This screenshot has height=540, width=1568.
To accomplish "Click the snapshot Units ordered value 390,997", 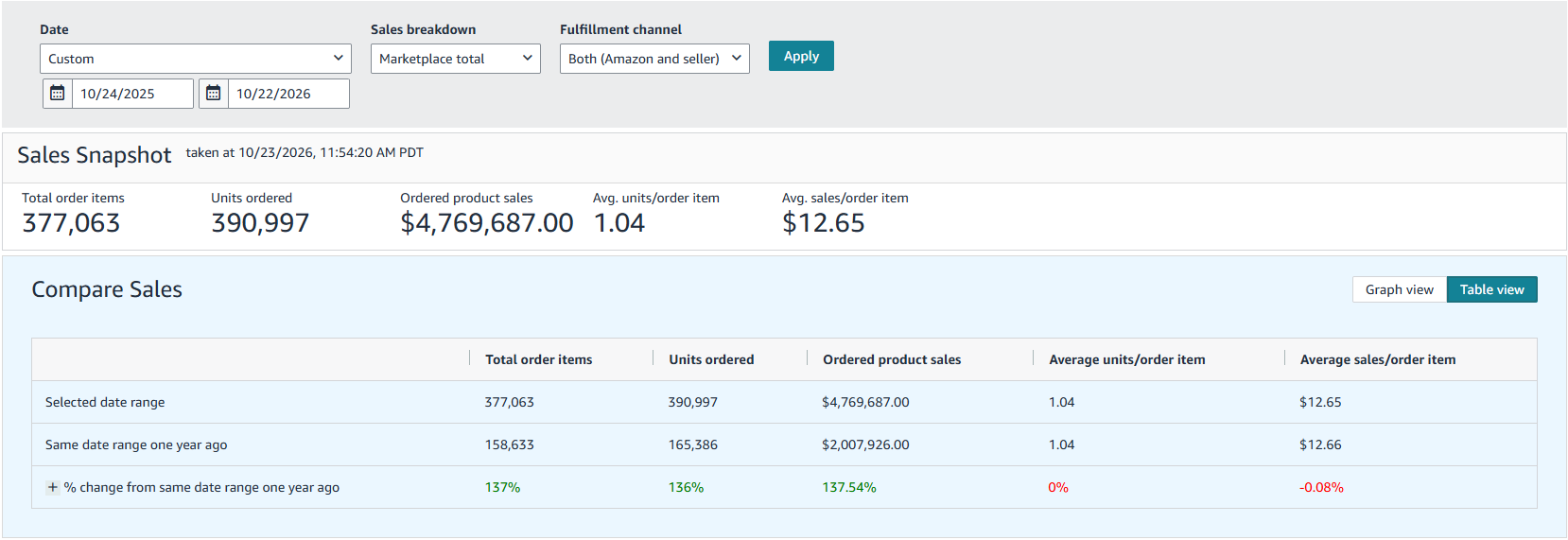I will [x=260, y=223].
